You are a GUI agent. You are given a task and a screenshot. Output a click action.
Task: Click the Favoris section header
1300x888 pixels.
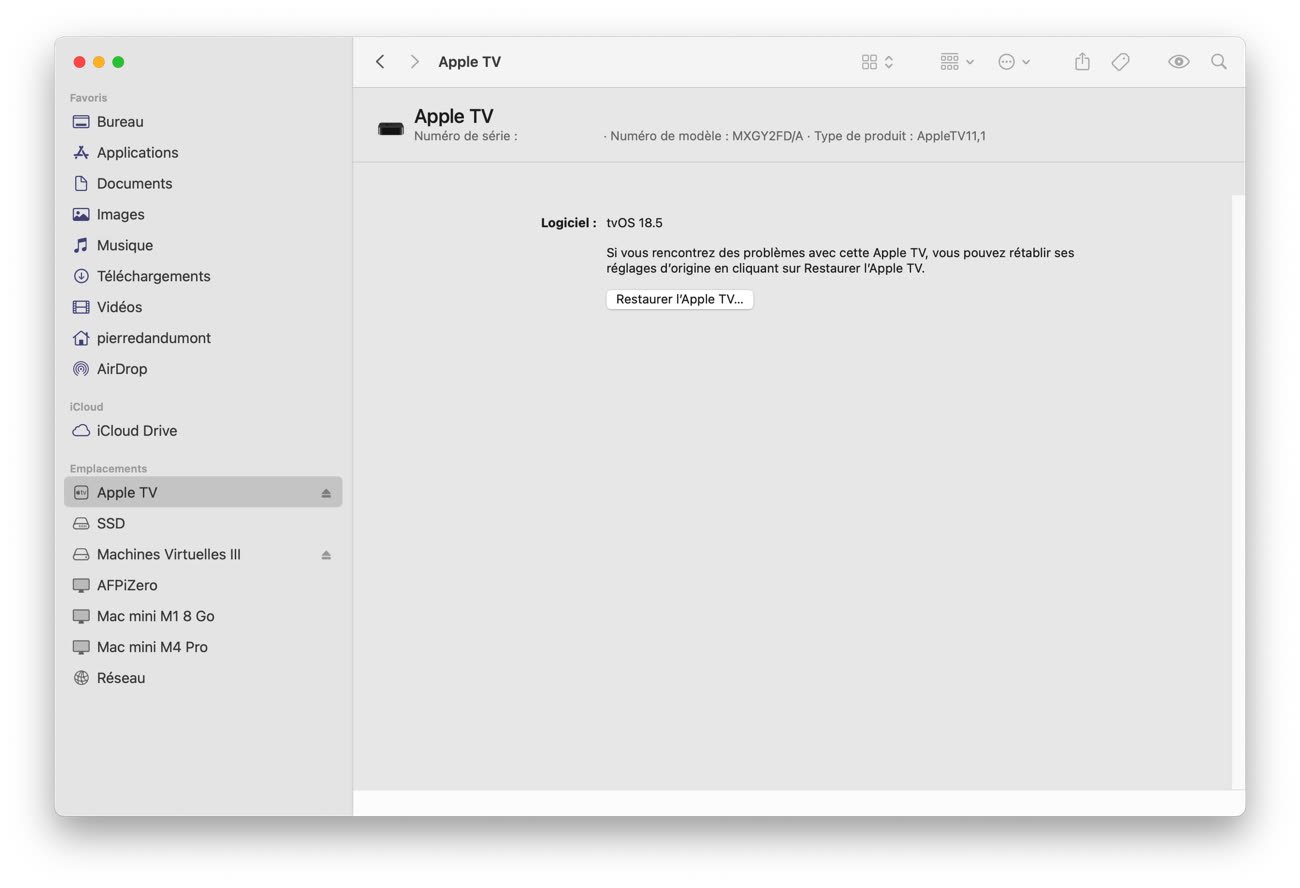[88, 98]
